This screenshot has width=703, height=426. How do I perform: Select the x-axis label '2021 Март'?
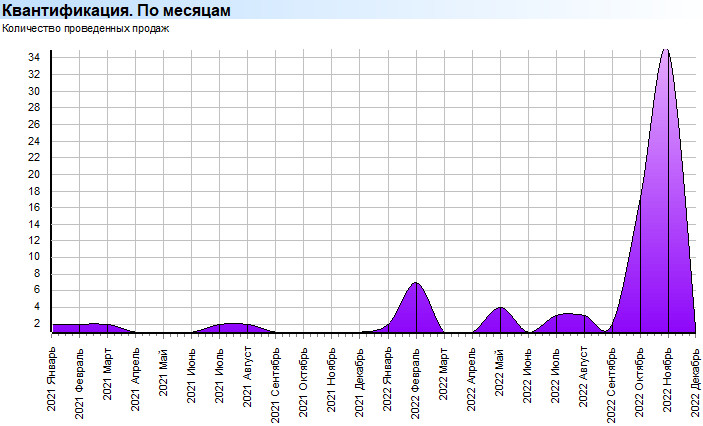click(108, 374)
